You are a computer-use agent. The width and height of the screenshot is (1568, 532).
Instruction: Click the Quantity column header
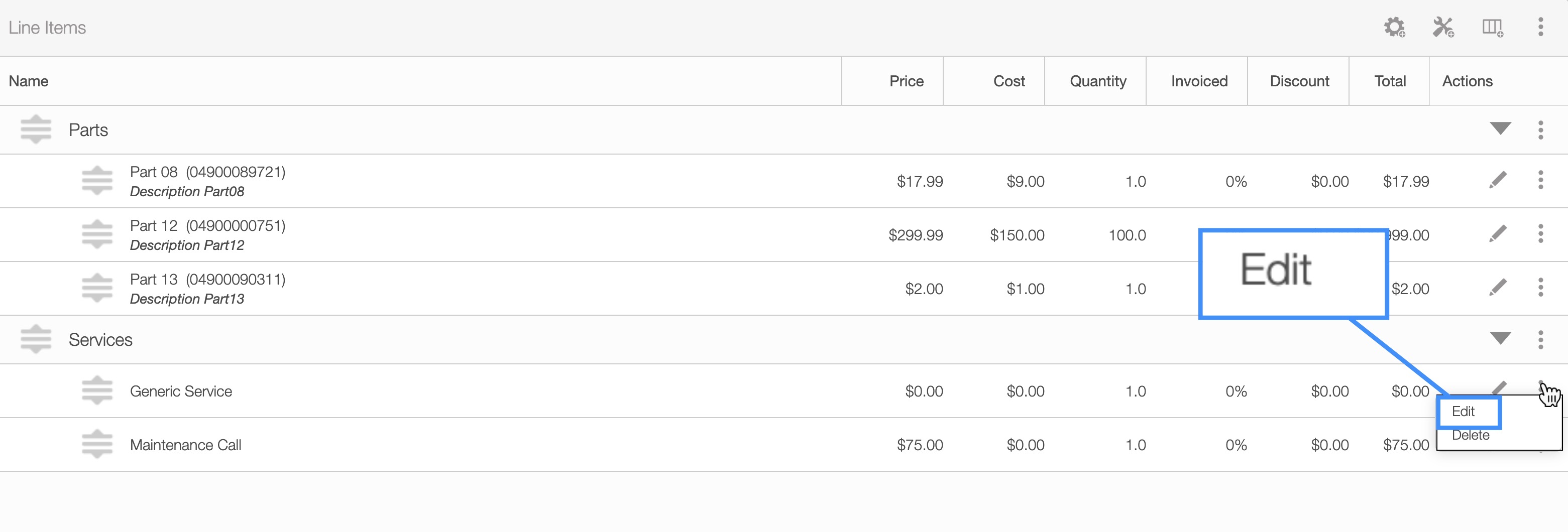coord(1097,81)
